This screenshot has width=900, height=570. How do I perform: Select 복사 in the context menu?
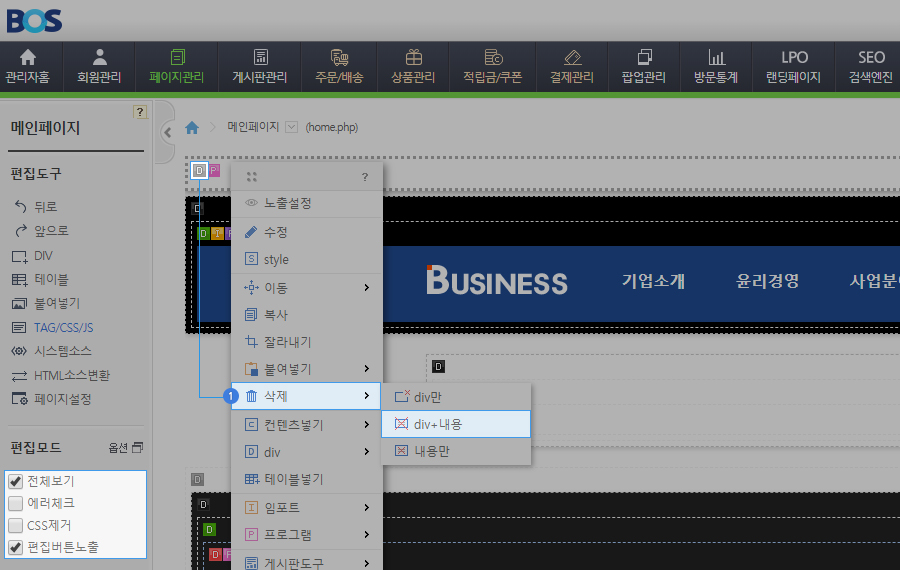276,315
